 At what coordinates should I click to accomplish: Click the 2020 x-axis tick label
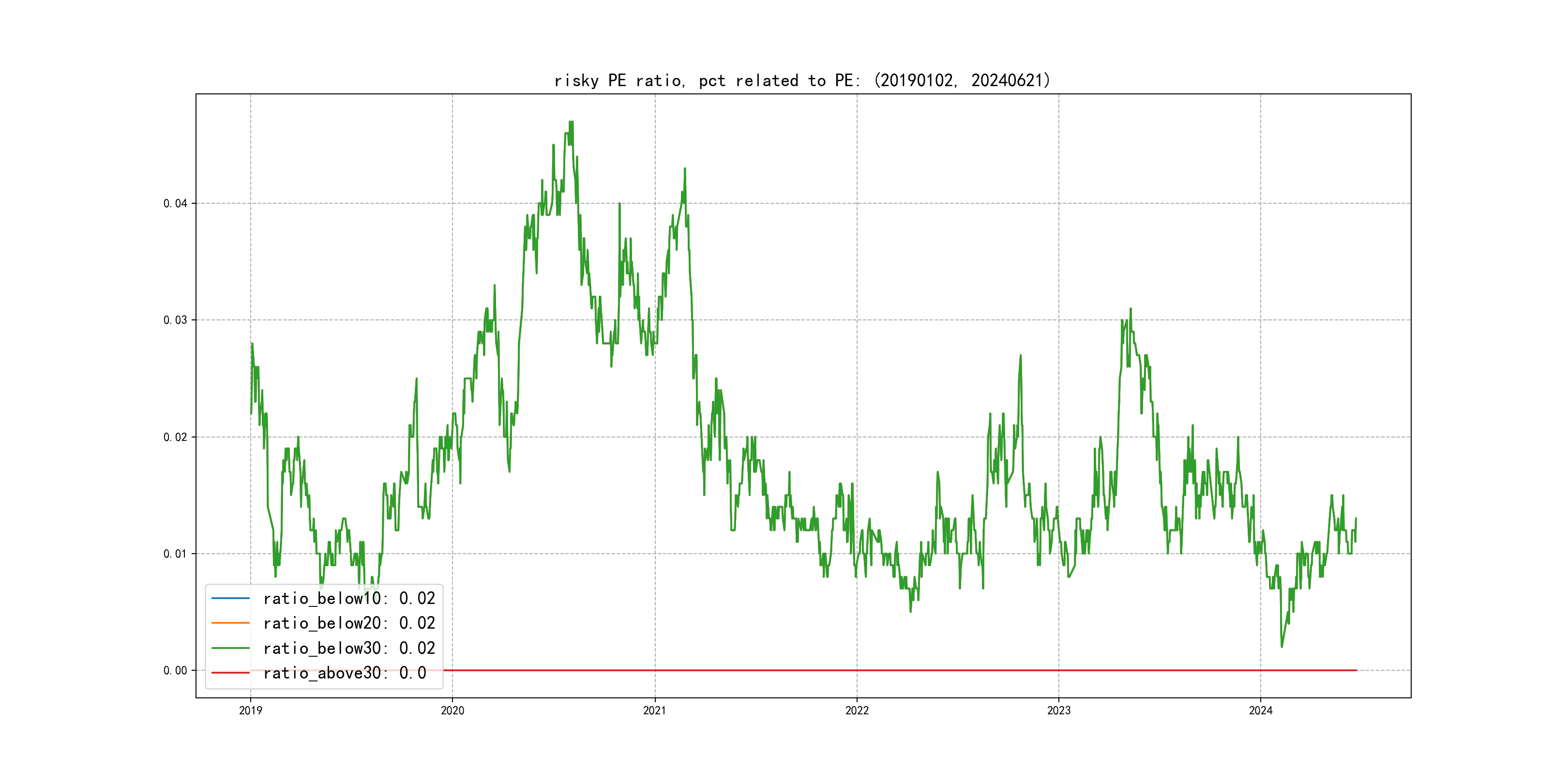pyautogui.click(x=452, y=710)
